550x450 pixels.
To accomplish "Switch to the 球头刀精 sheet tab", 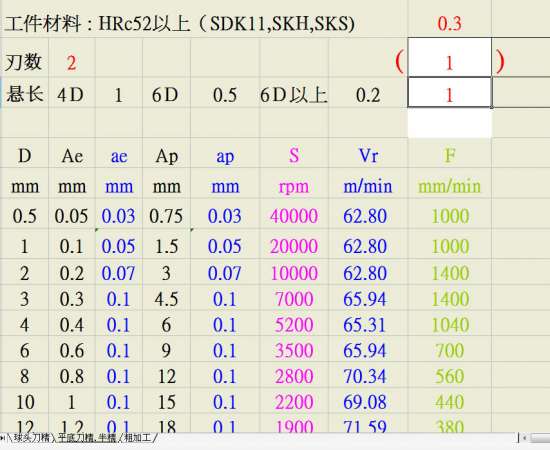I will [32, 438].
